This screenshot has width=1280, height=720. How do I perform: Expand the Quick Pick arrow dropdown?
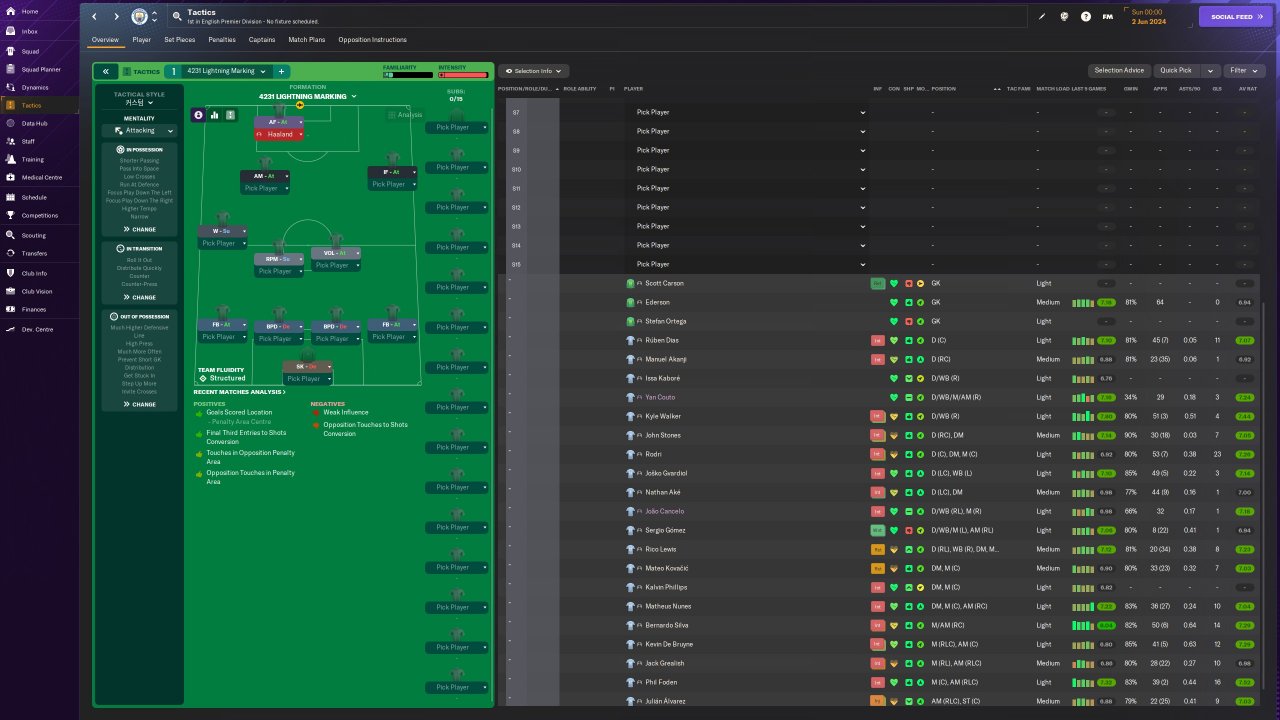(x=1210, y=71)
